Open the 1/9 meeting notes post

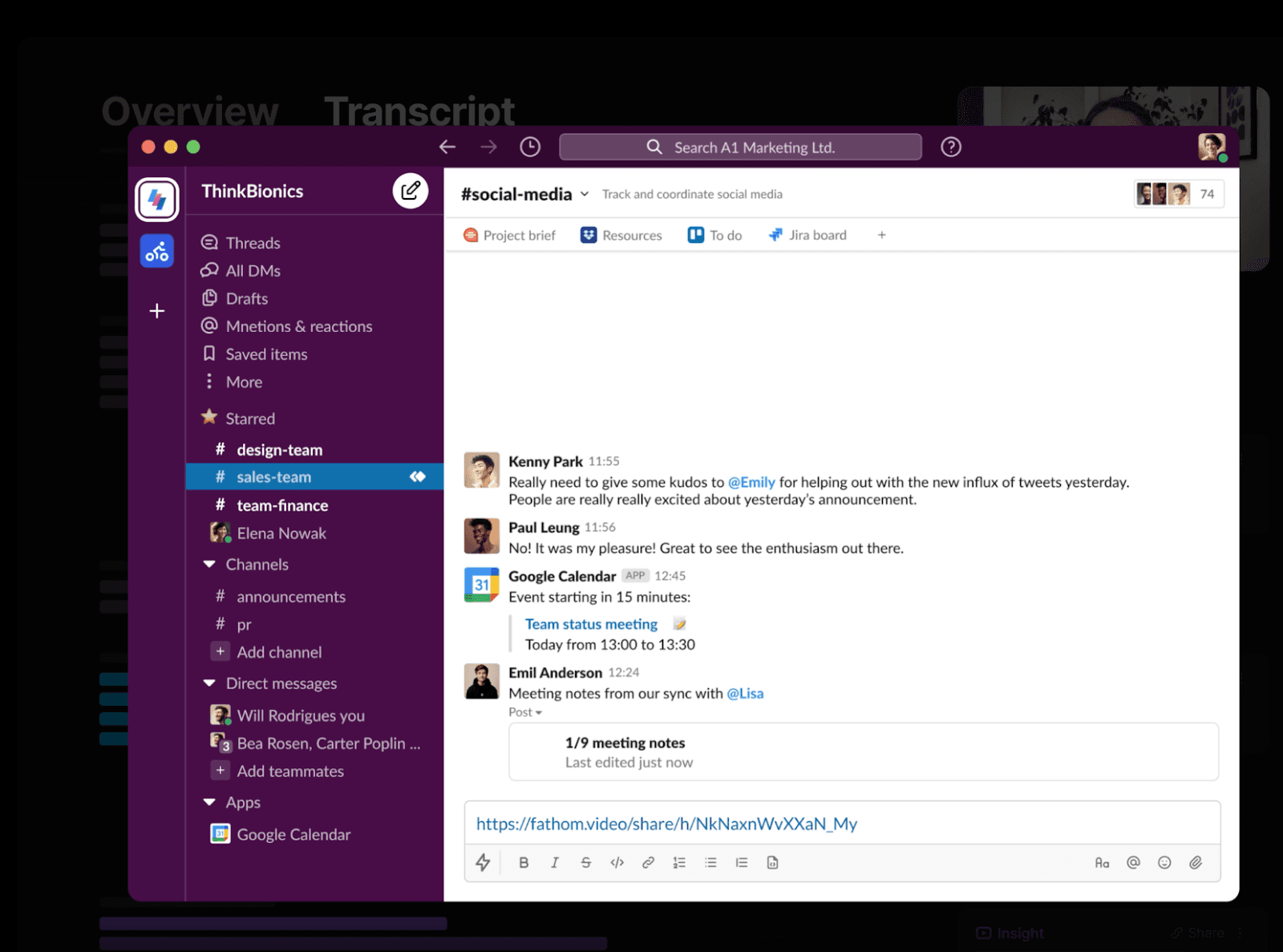coord(864,751)
